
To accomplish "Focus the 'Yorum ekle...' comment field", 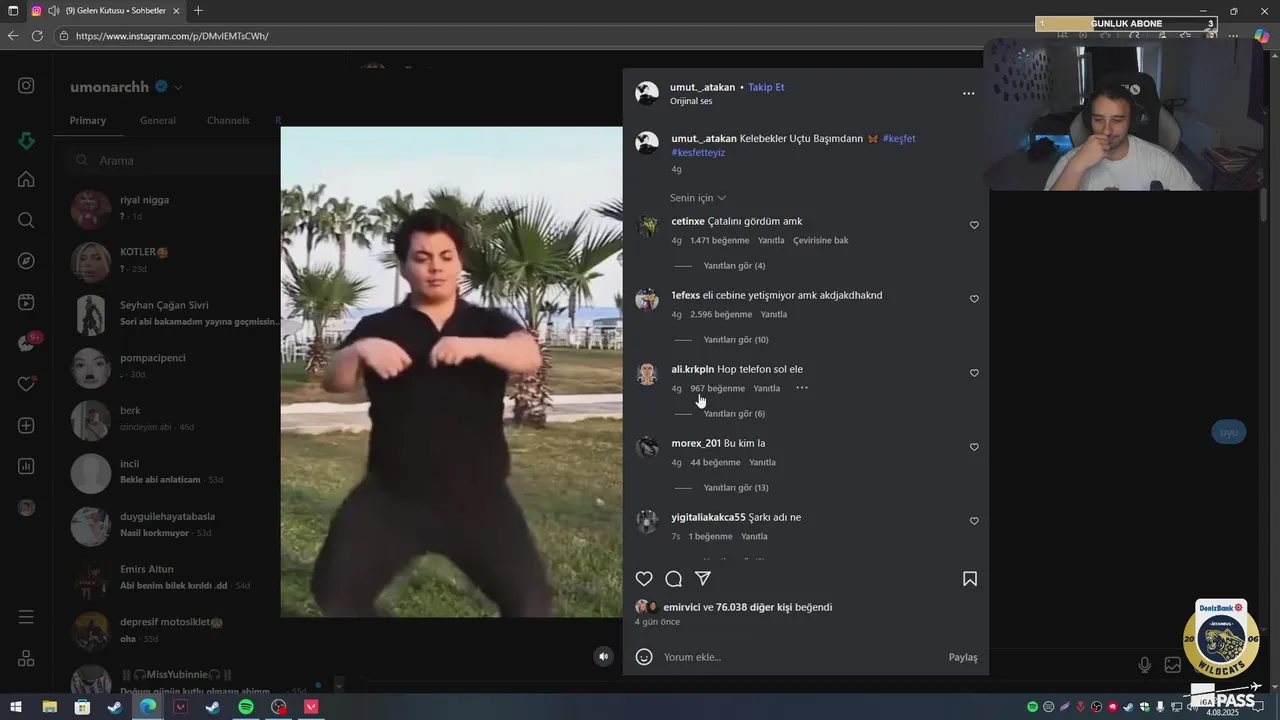I will (800, 657).
